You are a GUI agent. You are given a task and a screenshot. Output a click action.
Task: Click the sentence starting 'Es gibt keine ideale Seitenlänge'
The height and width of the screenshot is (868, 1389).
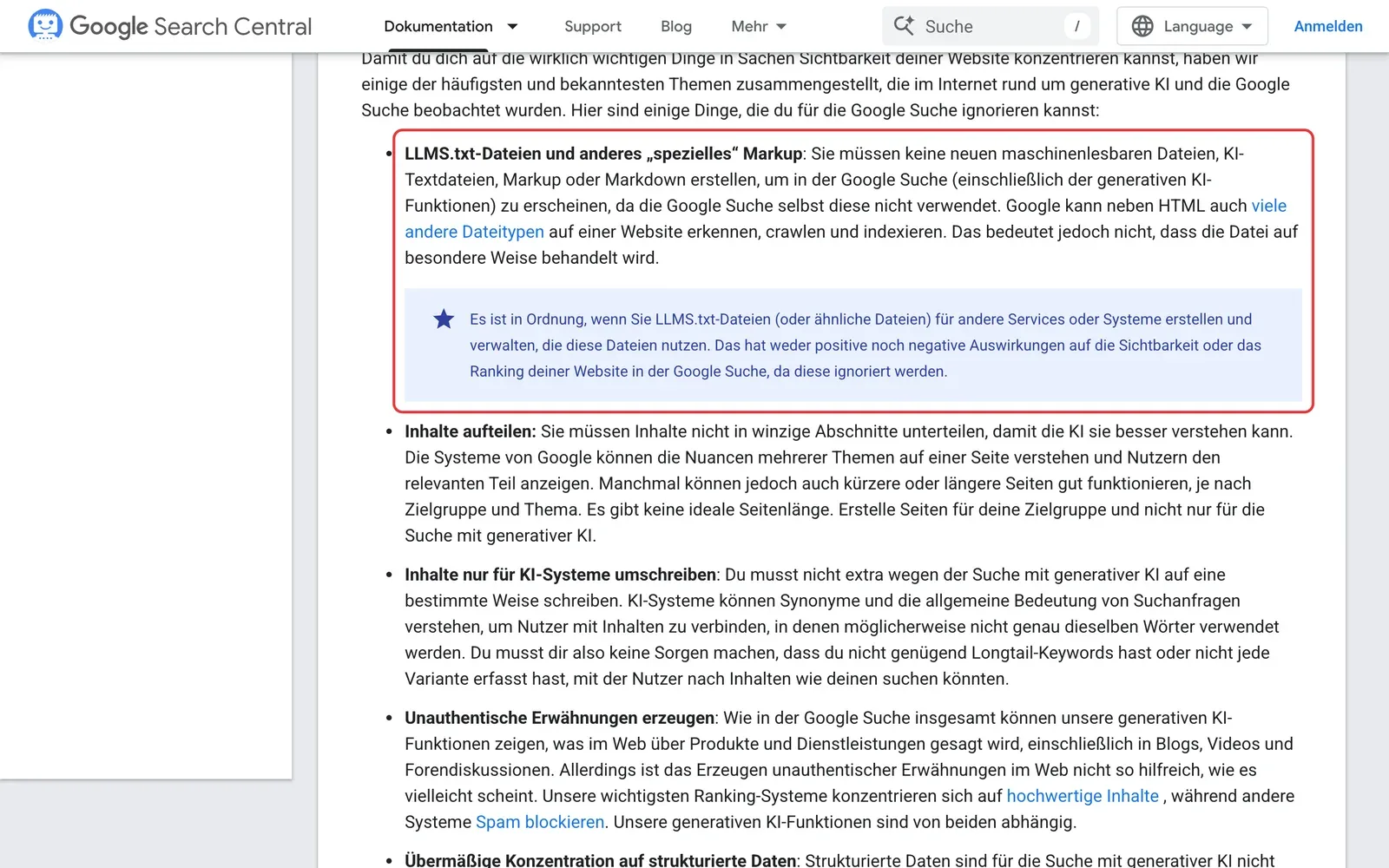pyautogui.click(x=710, y=510)
